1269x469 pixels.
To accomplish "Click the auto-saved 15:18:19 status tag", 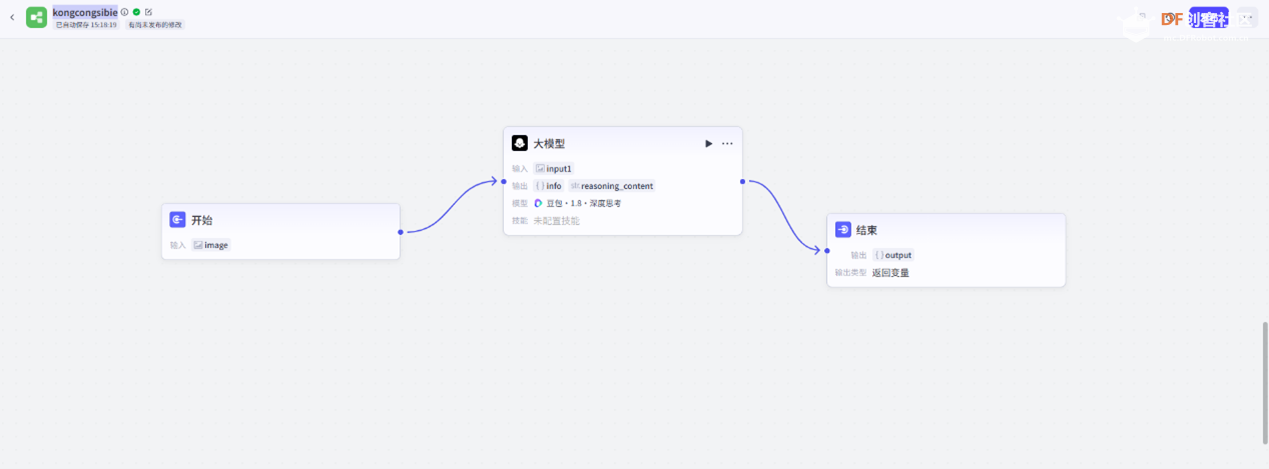I will coord(86,24).
